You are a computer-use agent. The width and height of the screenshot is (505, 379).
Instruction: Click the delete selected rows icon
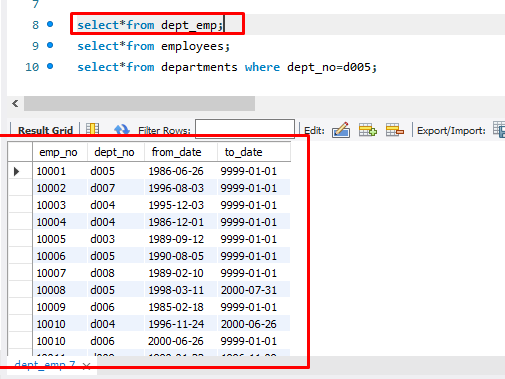pyautogui.click(x=395, y=130)
